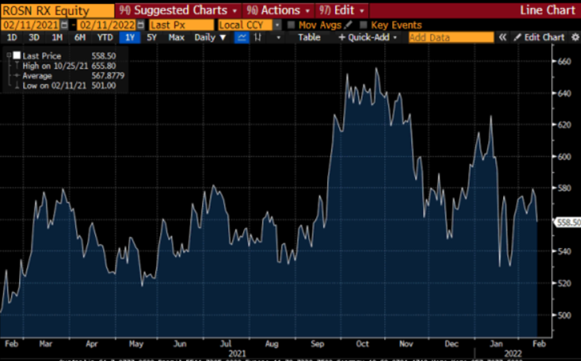Open the Actions dropdown menu
Screen dimensions: 581x361
pyautogui.click(x=279, y=10)
